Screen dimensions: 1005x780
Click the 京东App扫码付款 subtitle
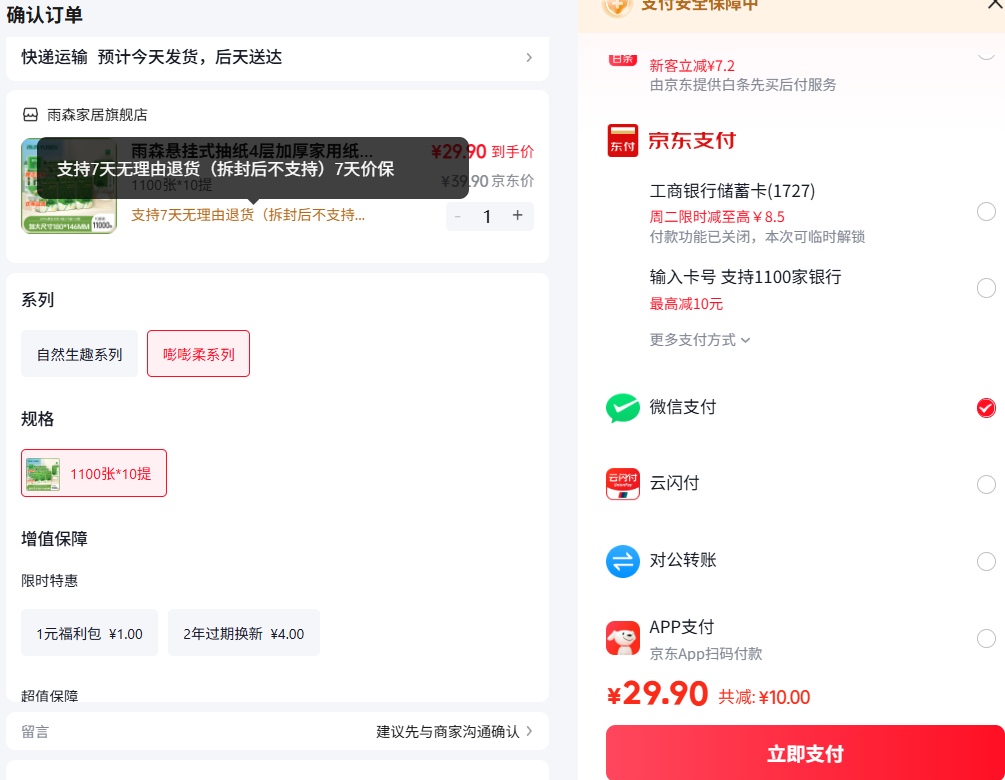click(x=706, y=654)
